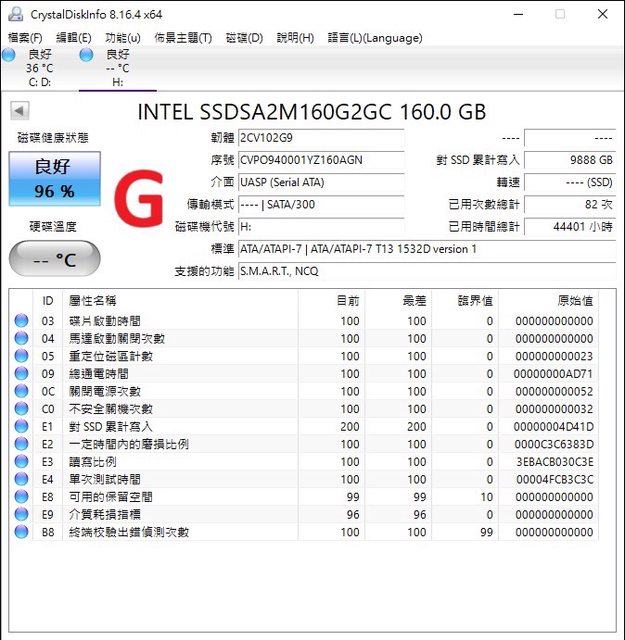Click the 良好 96 % health status button
This screenshot has width=625, height=640.
click(54, 179)
